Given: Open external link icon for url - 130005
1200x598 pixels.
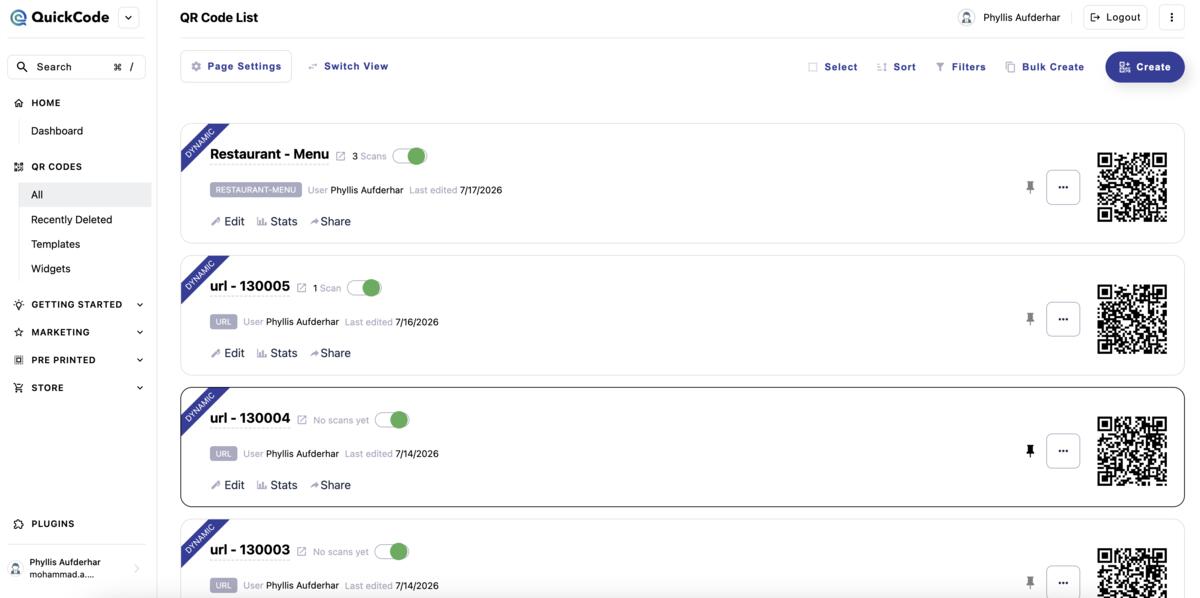Looking at the screenshot, I should 302,288.
